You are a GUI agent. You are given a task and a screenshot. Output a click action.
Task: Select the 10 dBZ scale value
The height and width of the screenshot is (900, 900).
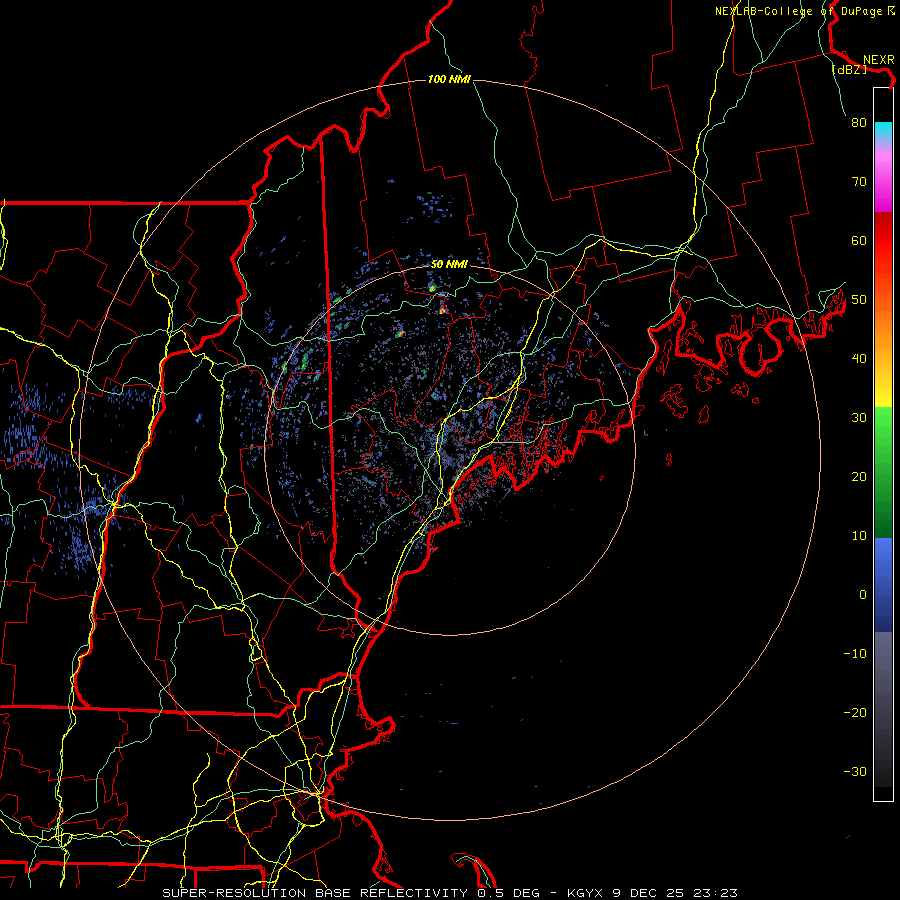[x=859, y=536]
